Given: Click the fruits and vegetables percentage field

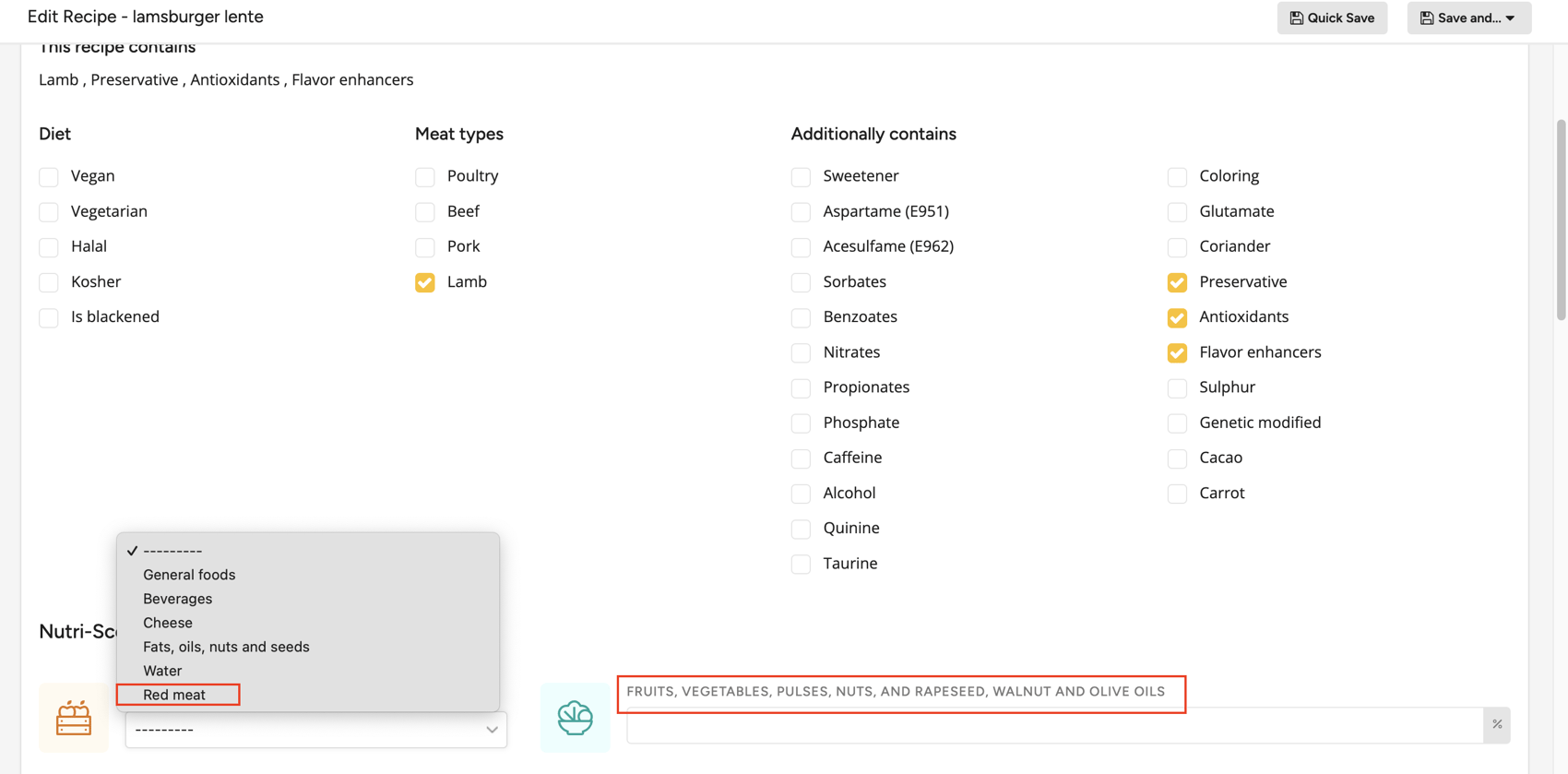Looking at the screenshot, I should 1055,724.
